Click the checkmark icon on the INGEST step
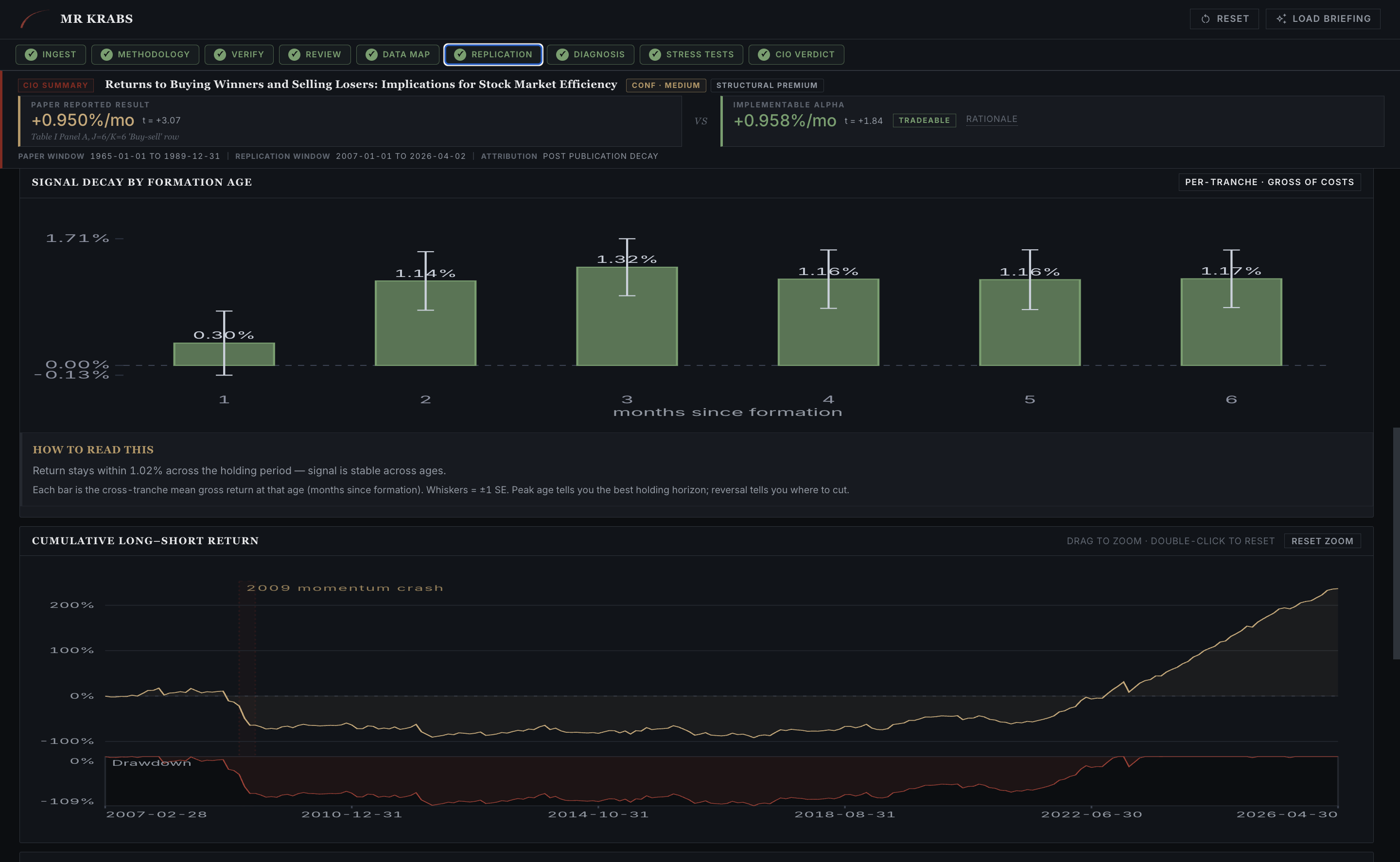 (32, 55)
